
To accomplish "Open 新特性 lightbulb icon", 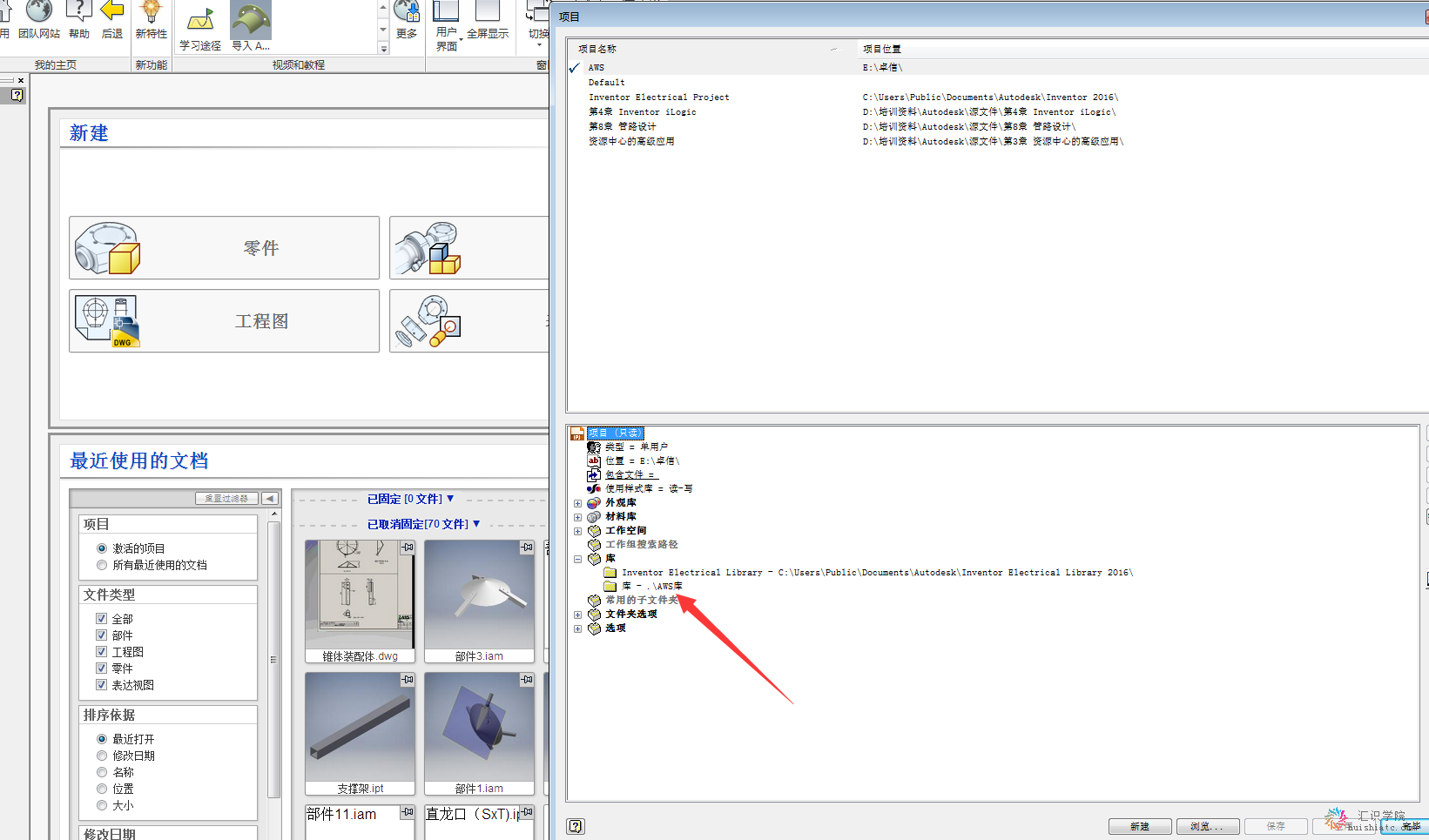I will (x=151, y=11).
